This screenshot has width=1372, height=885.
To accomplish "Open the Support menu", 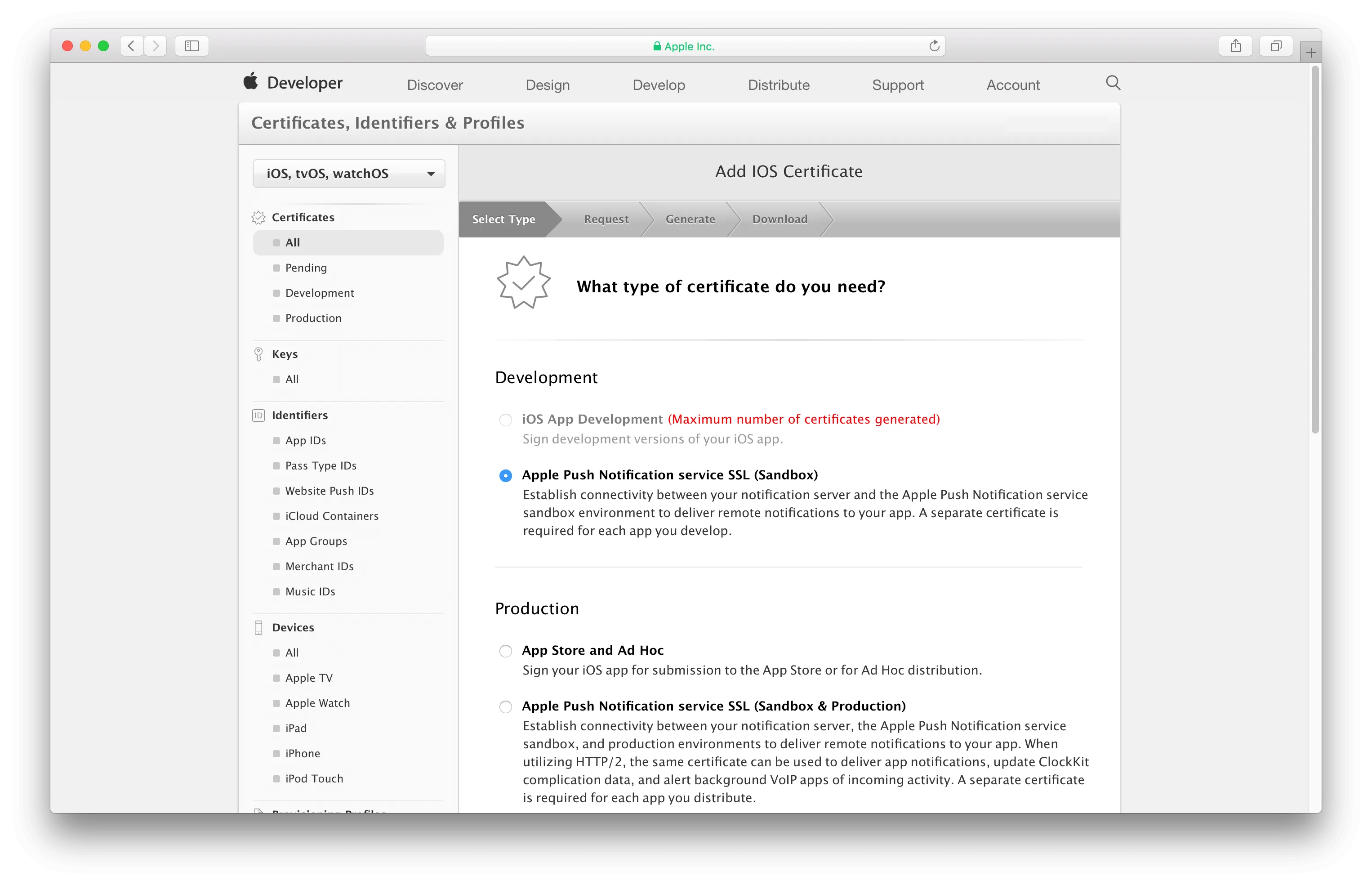I will [x=898, y=85].
